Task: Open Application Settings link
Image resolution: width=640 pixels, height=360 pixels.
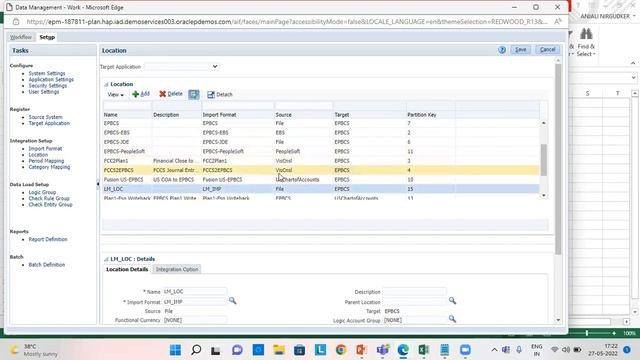Action: click(x=51, y=80)
